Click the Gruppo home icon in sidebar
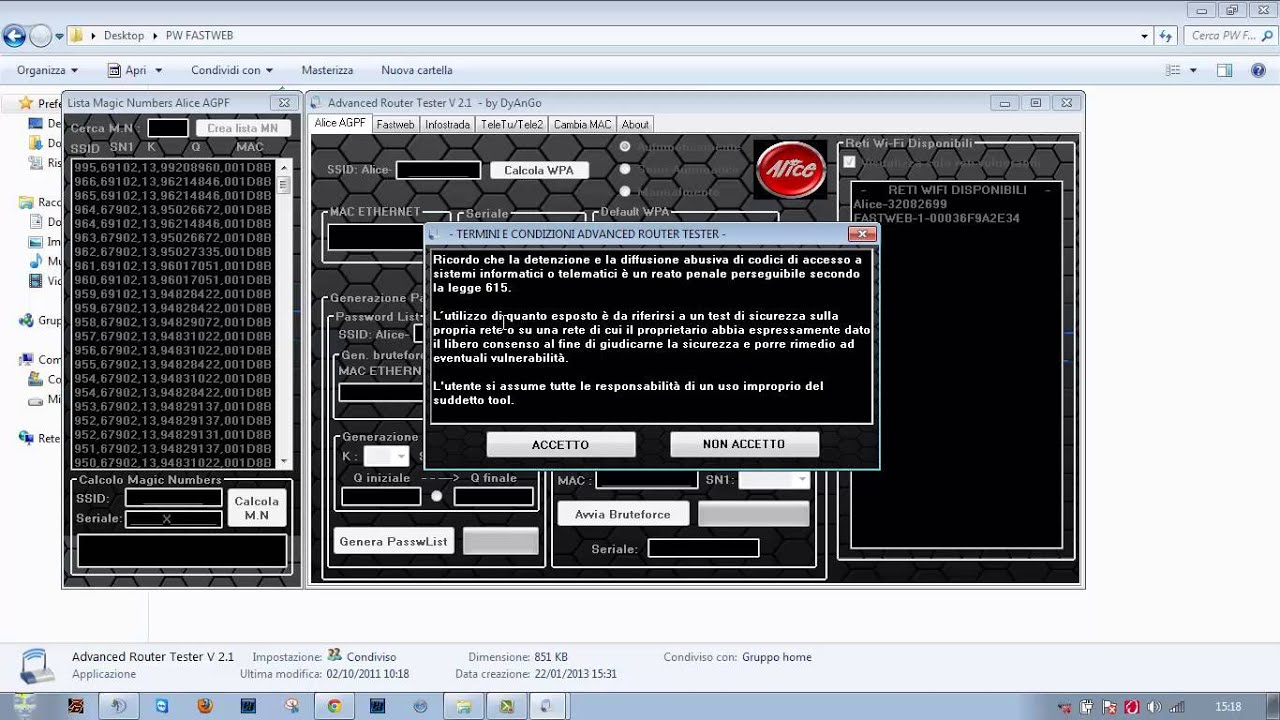Image resolution: width=1280 pixels, height=720 pixels. pos(27,321)
